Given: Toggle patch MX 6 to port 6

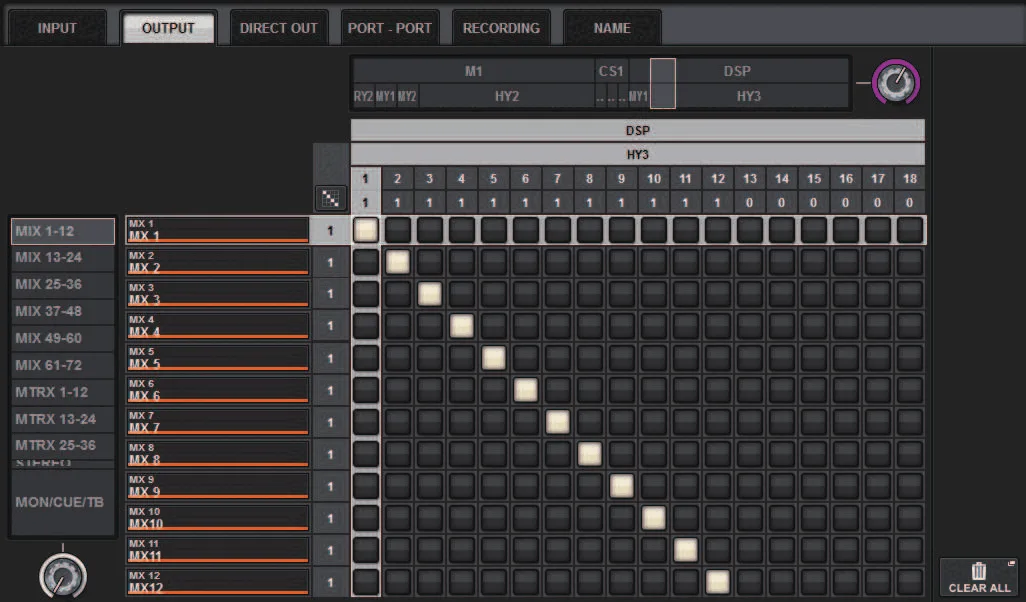Looking at the screenshot, I should pyautogui.click(x=526, y=390).
